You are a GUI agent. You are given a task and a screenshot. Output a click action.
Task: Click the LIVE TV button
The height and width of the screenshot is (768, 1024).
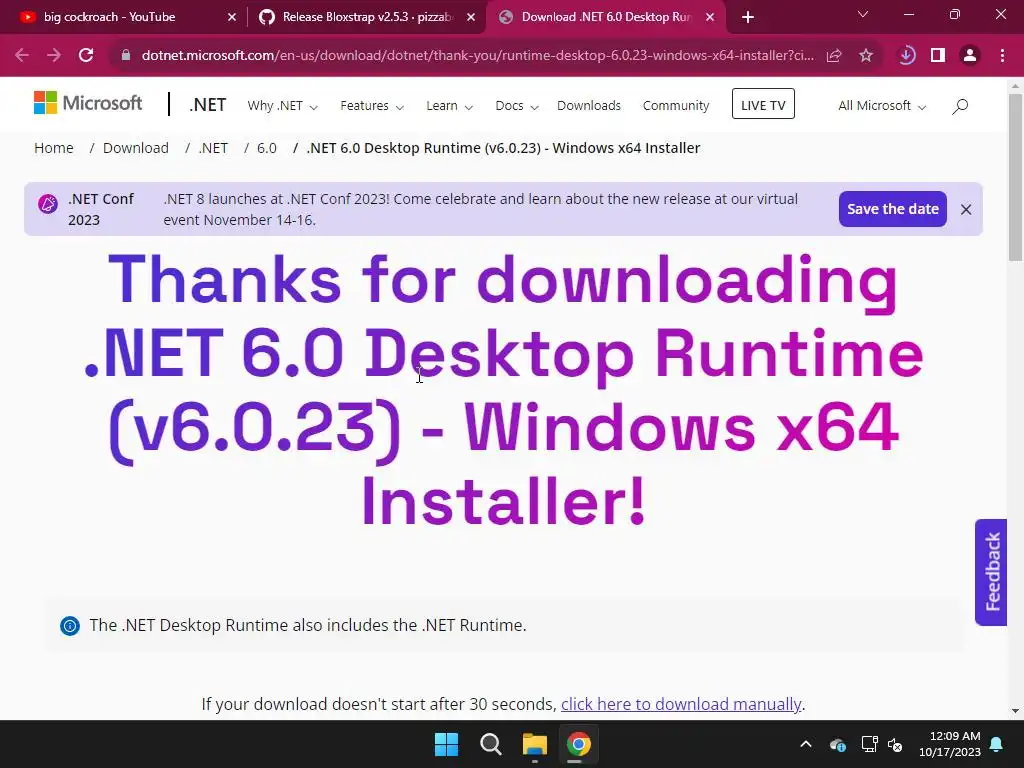click(x=763, y=104)
